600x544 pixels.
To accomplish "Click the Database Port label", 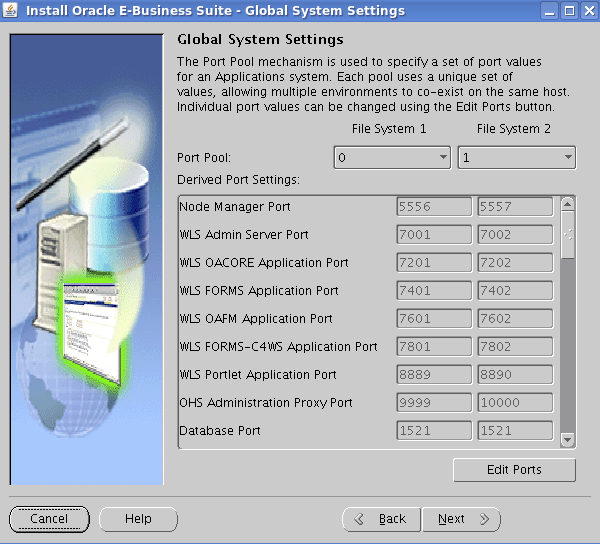I will [220, 431].
